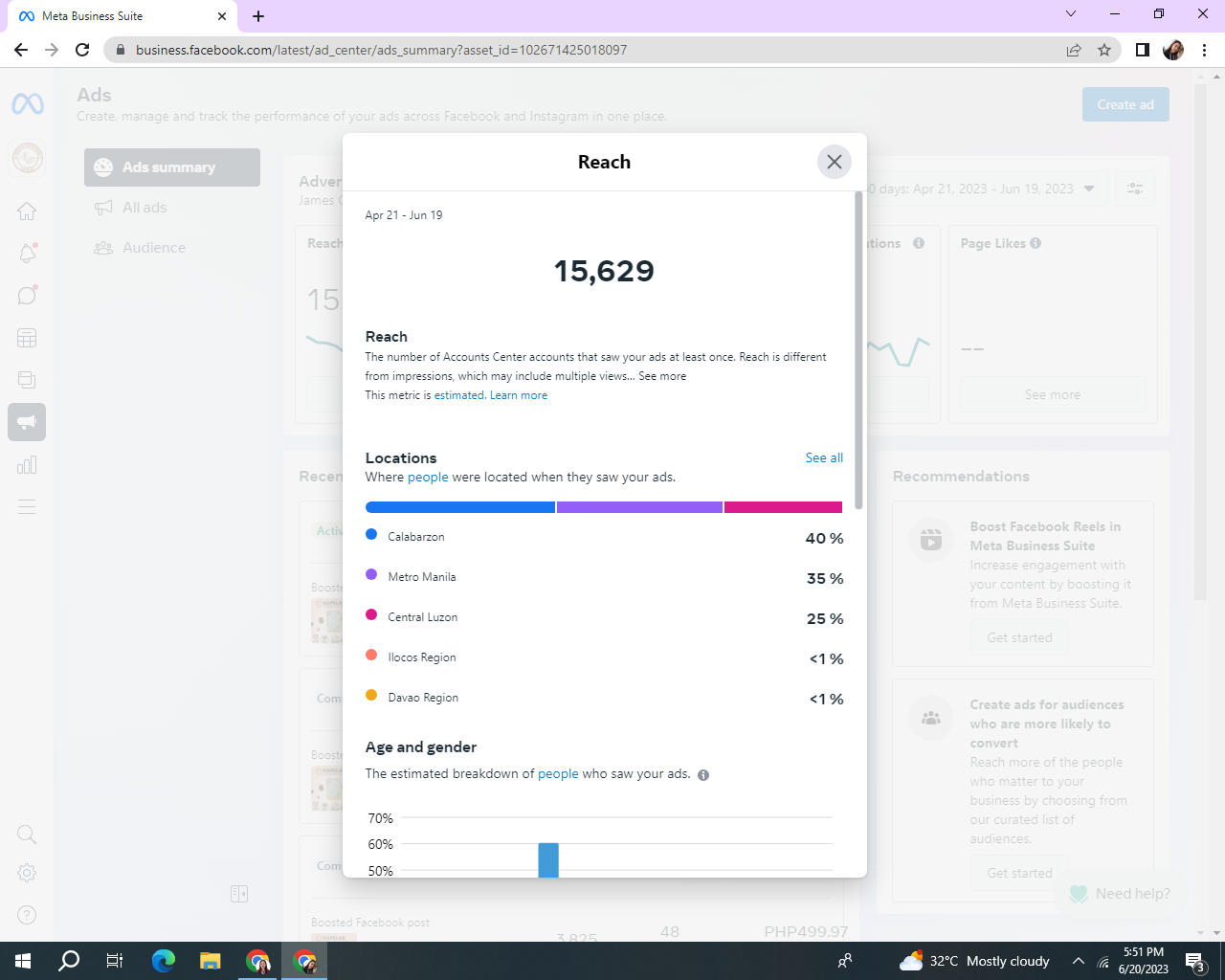Get started with audiences recommendation
The image size is (1225, 980).
1019,873
